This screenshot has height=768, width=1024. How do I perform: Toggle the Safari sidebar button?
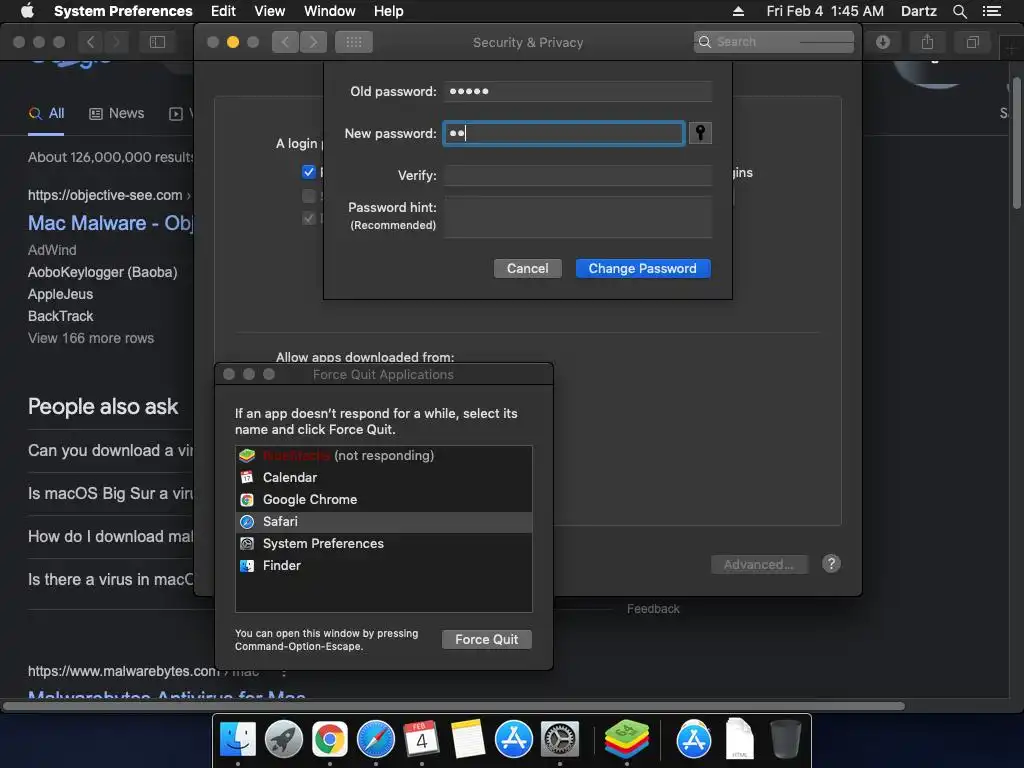point(157,42)
